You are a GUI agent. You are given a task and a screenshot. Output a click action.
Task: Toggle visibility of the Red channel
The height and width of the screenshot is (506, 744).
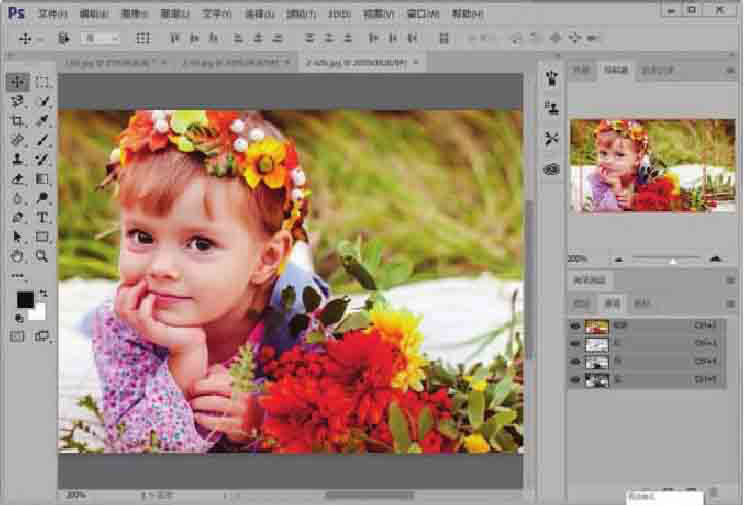575,344
